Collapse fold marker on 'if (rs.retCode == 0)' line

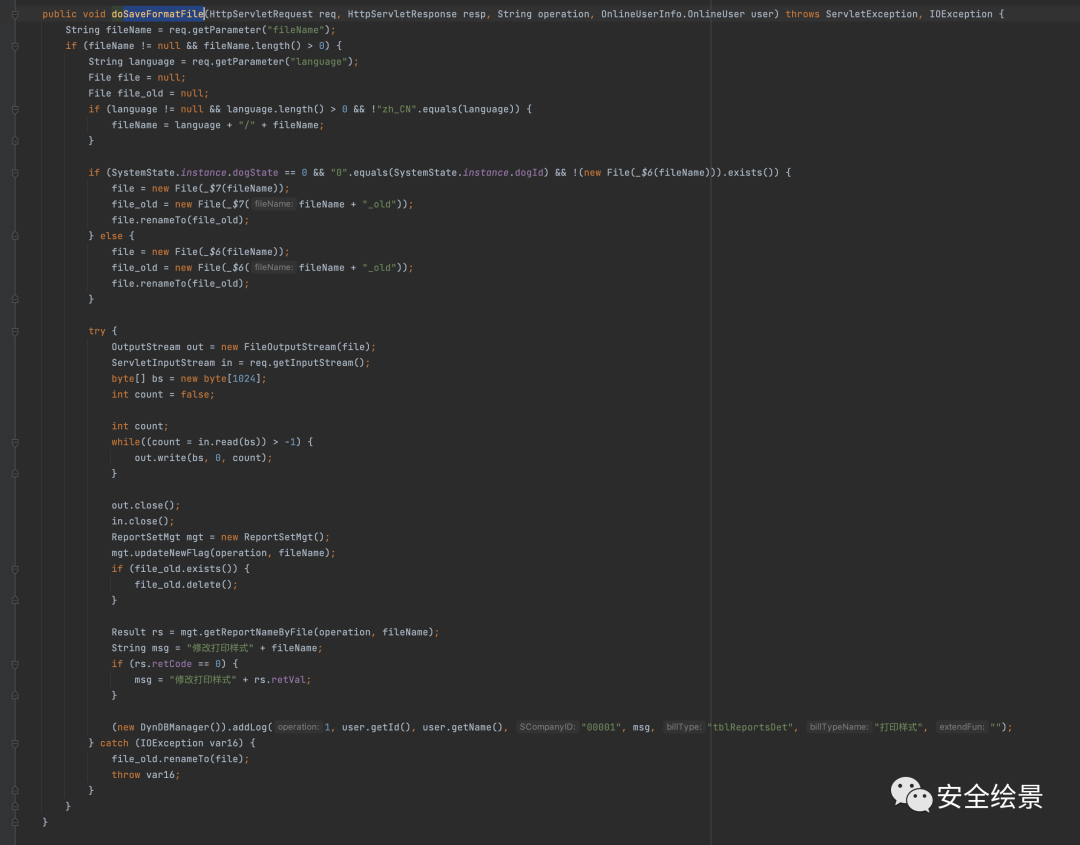click(15, 664)
